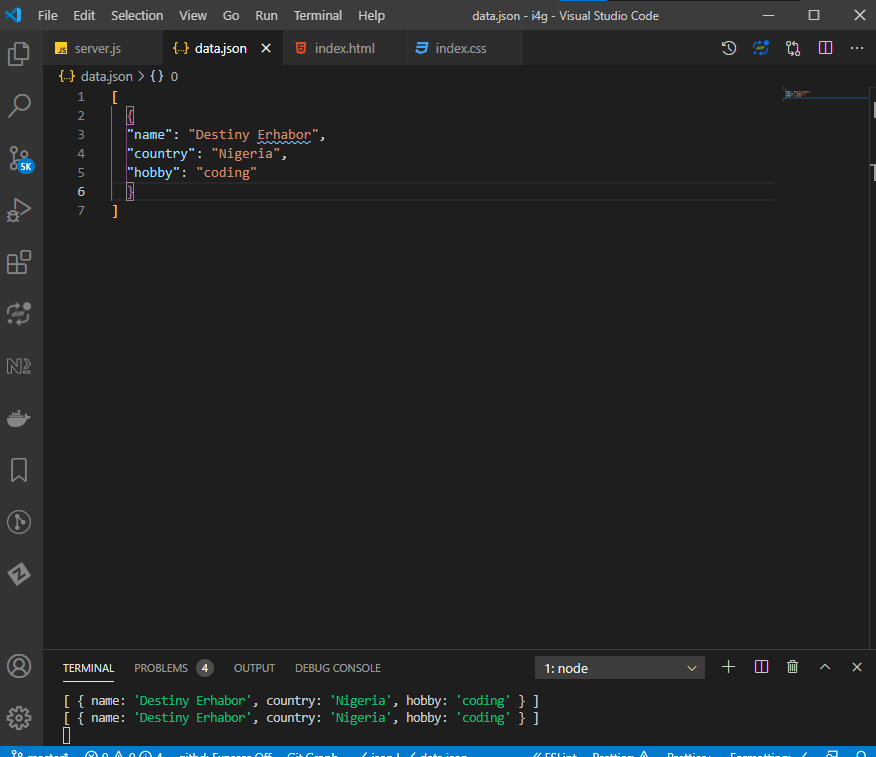Viewport: 876px width, 757px height.
Task: Switch to the OUTPUT panel tab
Action: tap(254, 668)
